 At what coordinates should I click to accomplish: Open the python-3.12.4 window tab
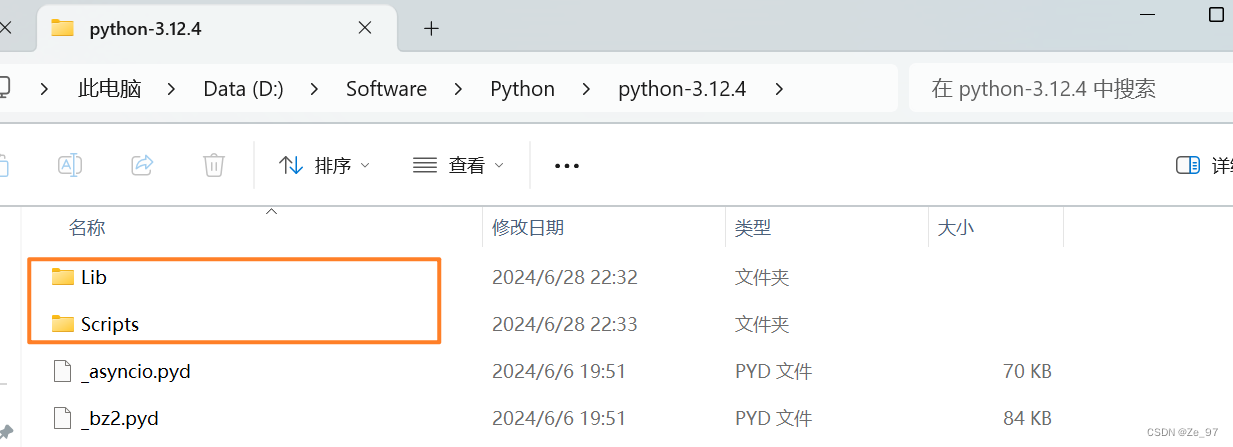(215, 28)
